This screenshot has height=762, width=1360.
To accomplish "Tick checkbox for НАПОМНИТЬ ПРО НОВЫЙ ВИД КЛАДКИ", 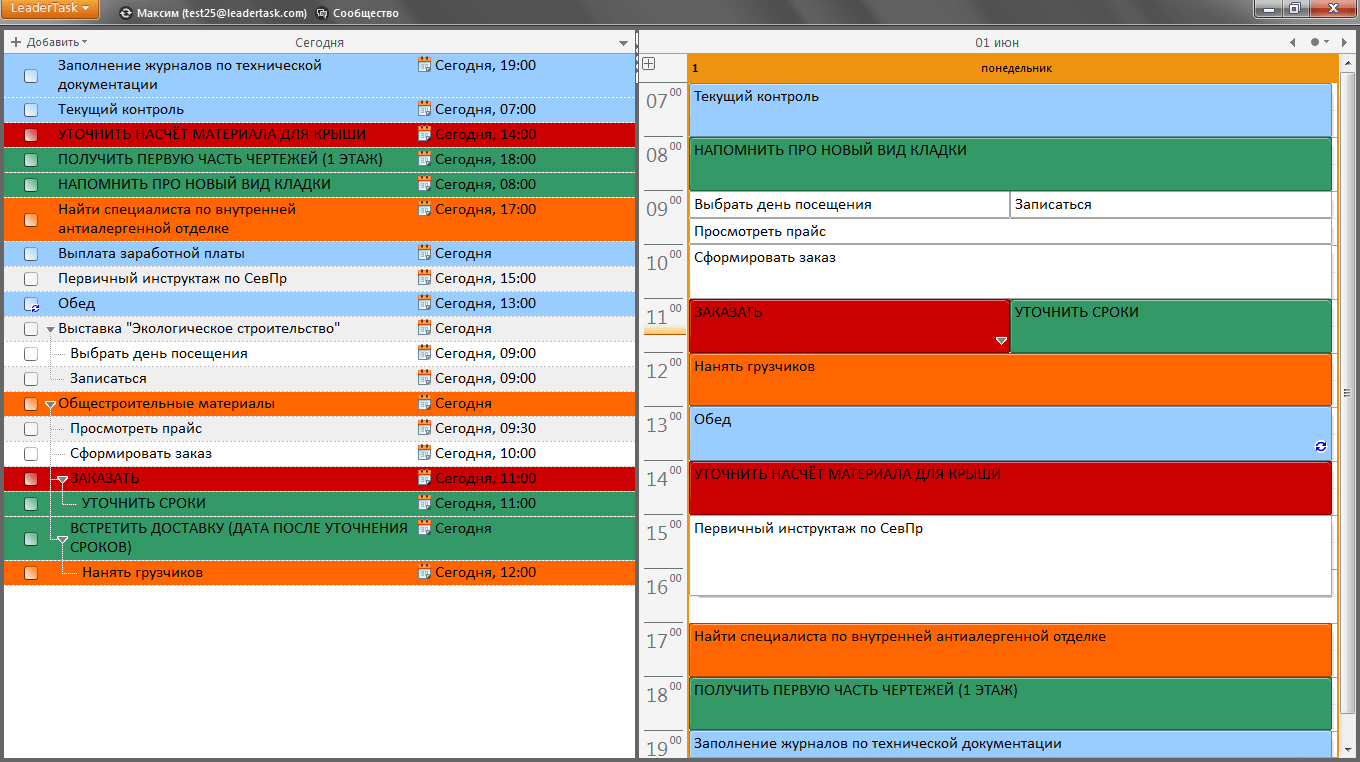I will tap(31, 185).
